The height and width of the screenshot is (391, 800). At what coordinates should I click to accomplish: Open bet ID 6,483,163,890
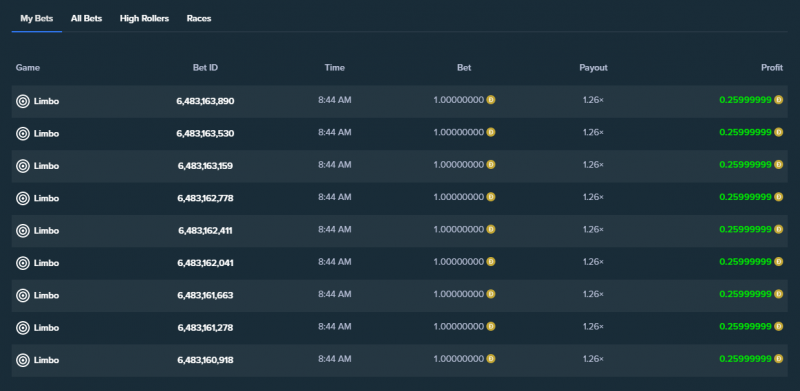click(x=206, y=101)
